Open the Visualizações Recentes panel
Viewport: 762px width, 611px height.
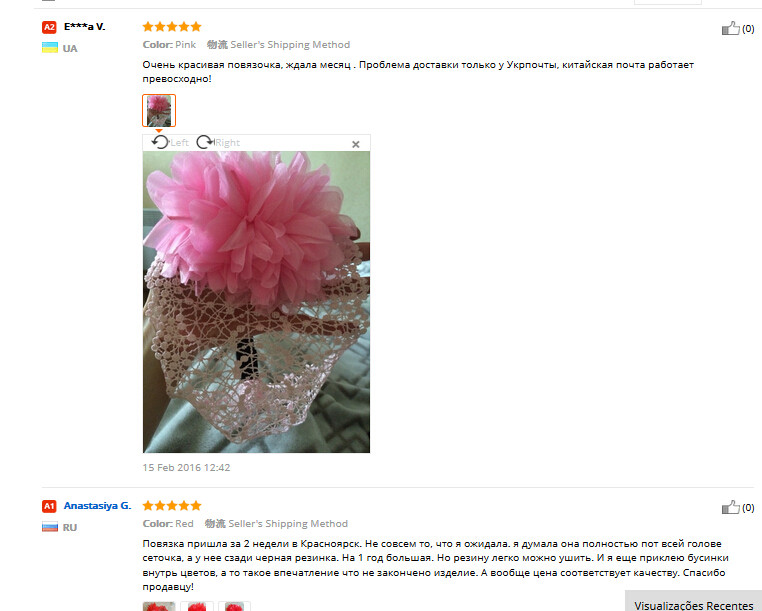[x=693, y=603]
